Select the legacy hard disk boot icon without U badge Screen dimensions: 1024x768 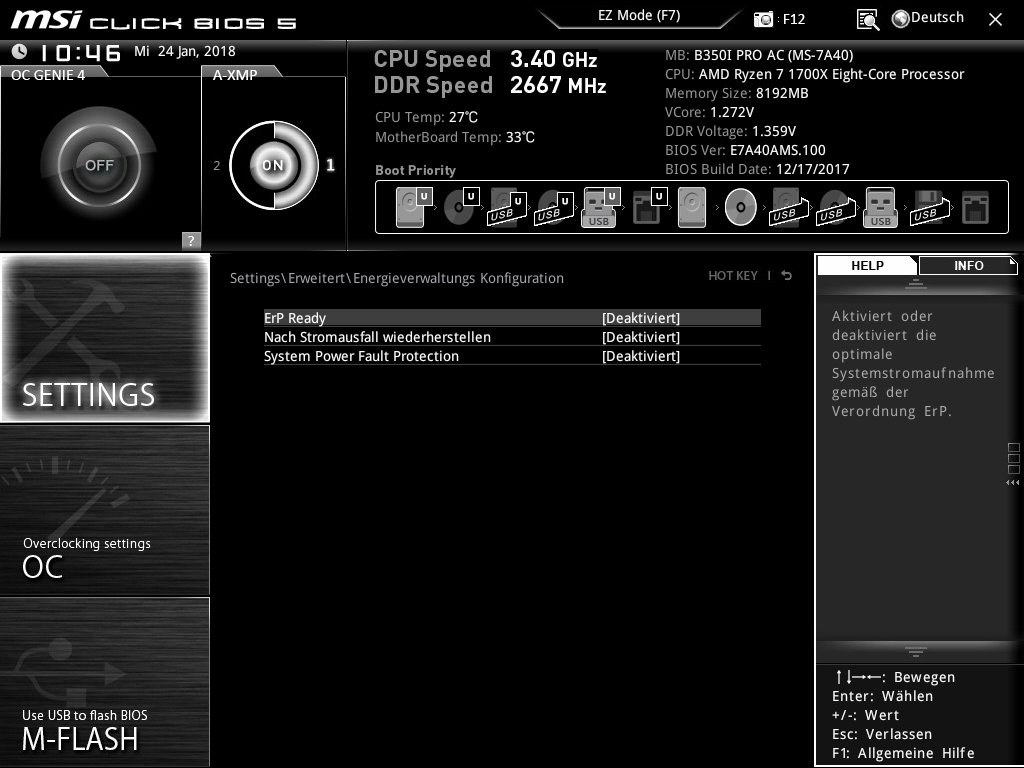[692, 207]
